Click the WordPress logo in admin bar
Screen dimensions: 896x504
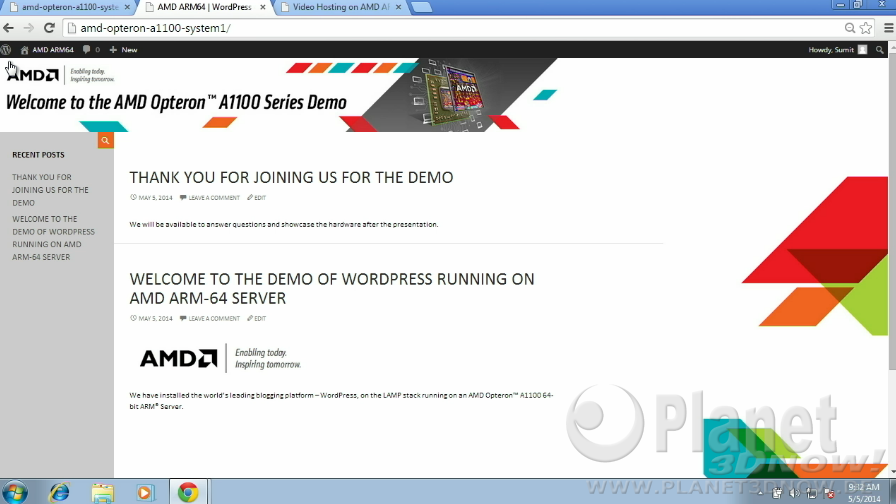click(x=6, y=50)
